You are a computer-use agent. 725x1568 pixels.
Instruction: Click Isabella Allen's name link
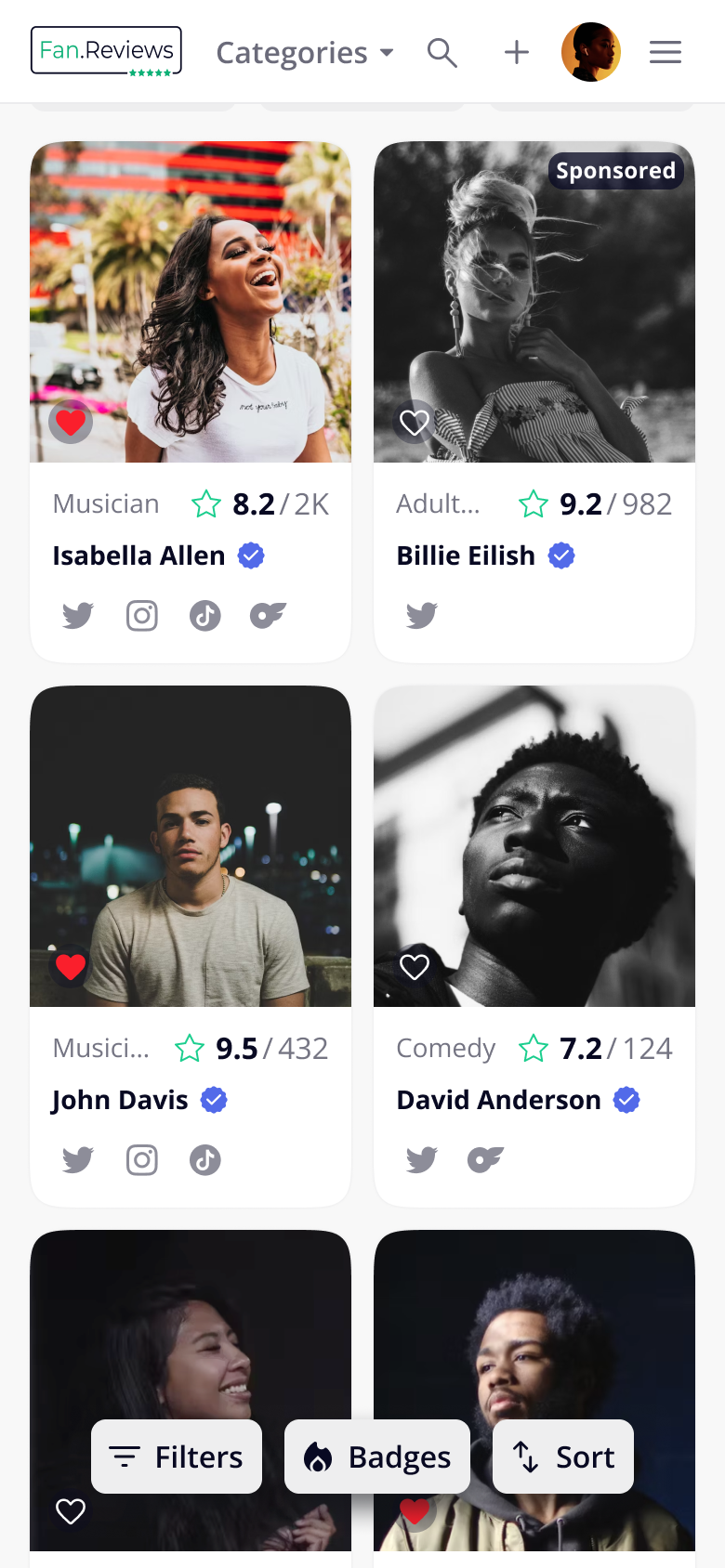(x=138, y=555)
